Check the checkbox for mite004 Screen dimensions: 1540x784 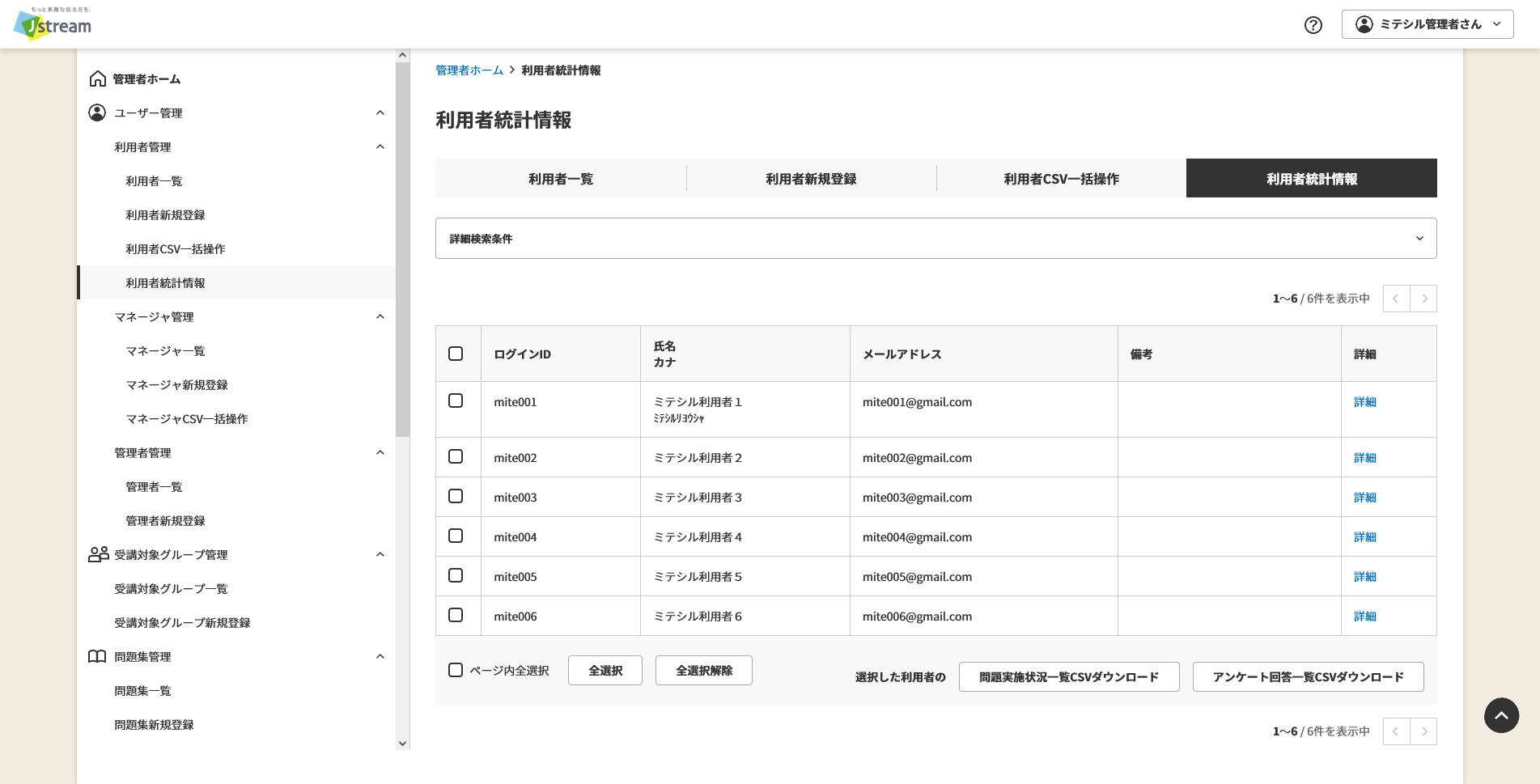456,536
